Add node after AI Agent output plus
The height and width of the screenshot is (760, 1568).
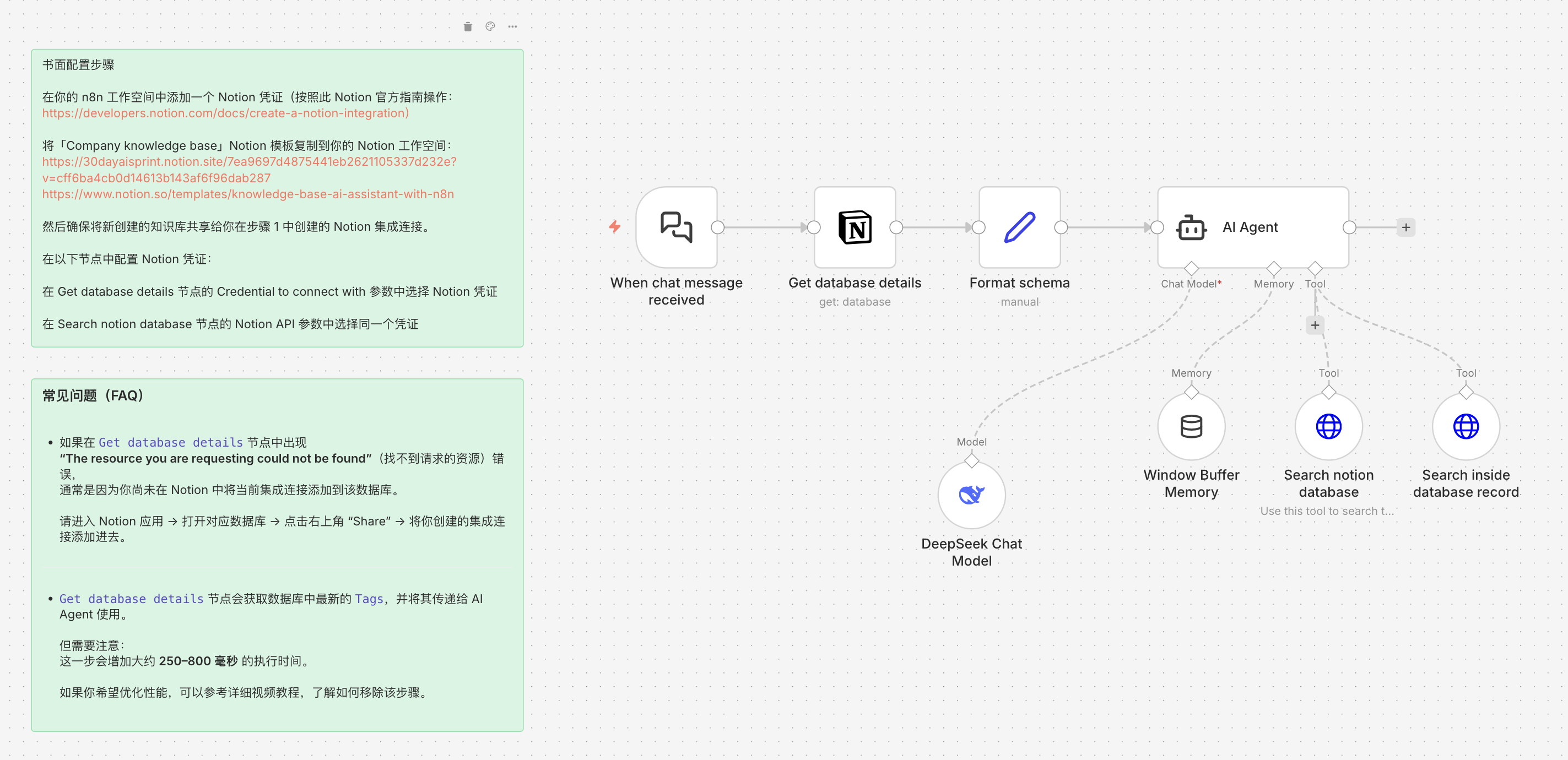(x=1405, y=227)
